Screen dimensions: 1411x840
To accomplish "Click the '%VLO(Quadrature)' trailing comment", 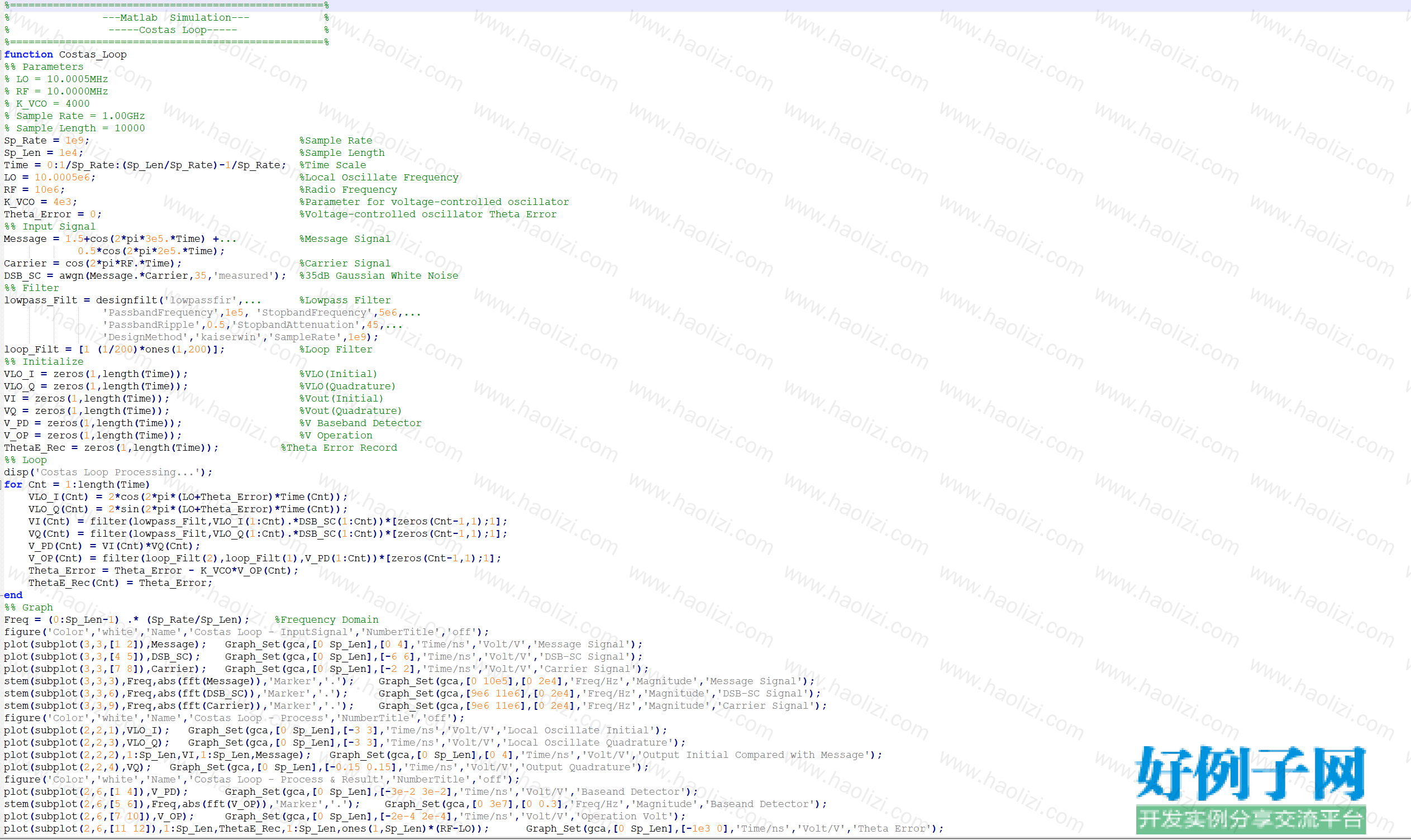I will tap(347, 386).
